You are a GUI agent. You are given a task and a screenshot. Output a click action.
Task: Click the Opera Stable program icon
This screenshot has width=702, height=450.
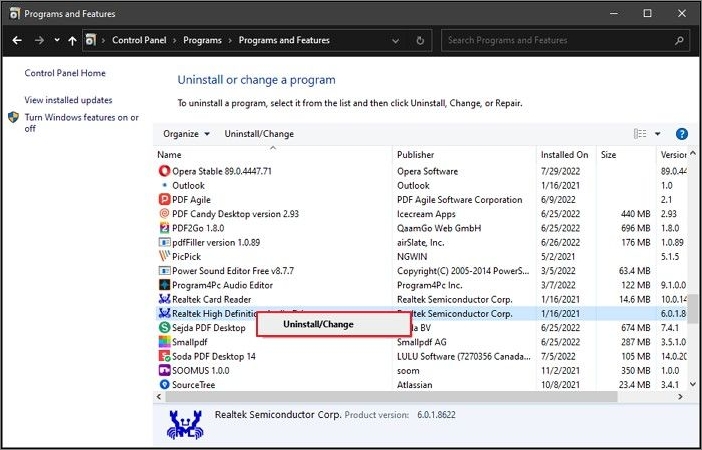tap(164, 171)
